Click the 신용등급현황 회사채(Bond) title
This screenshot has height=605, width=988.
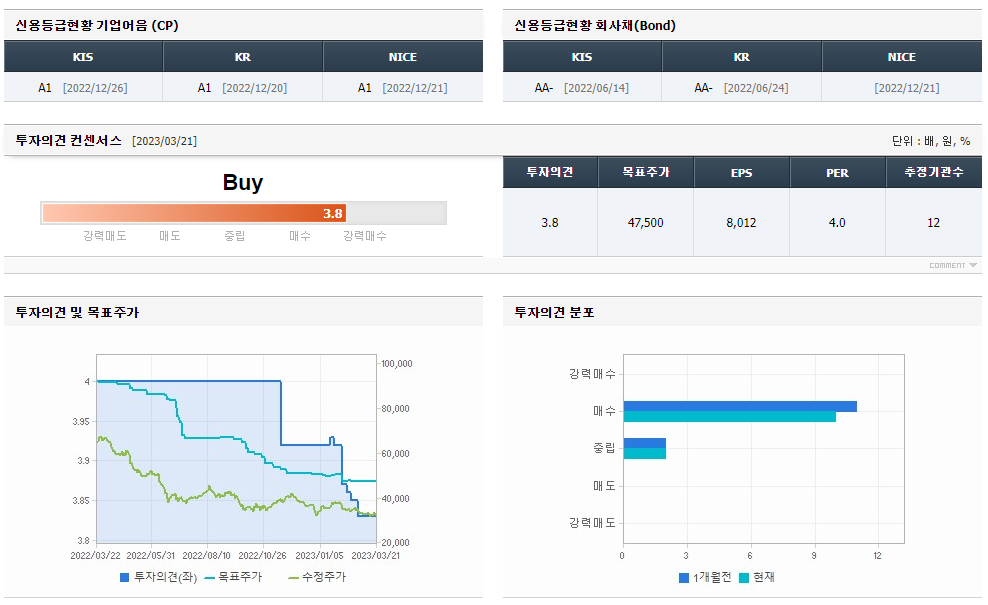point(595,25)
